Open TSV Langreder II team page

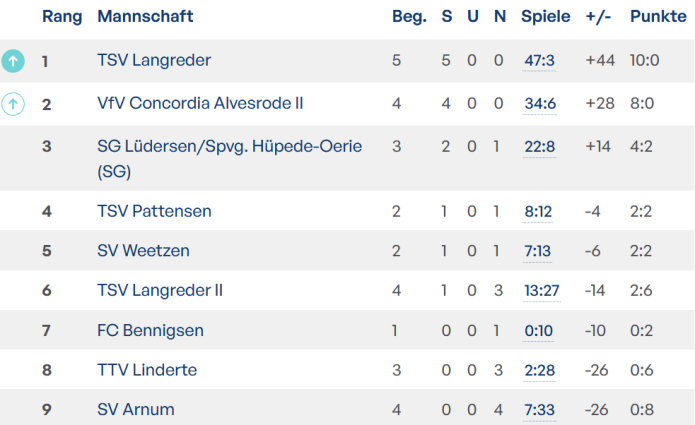click(x=160, y=290)
